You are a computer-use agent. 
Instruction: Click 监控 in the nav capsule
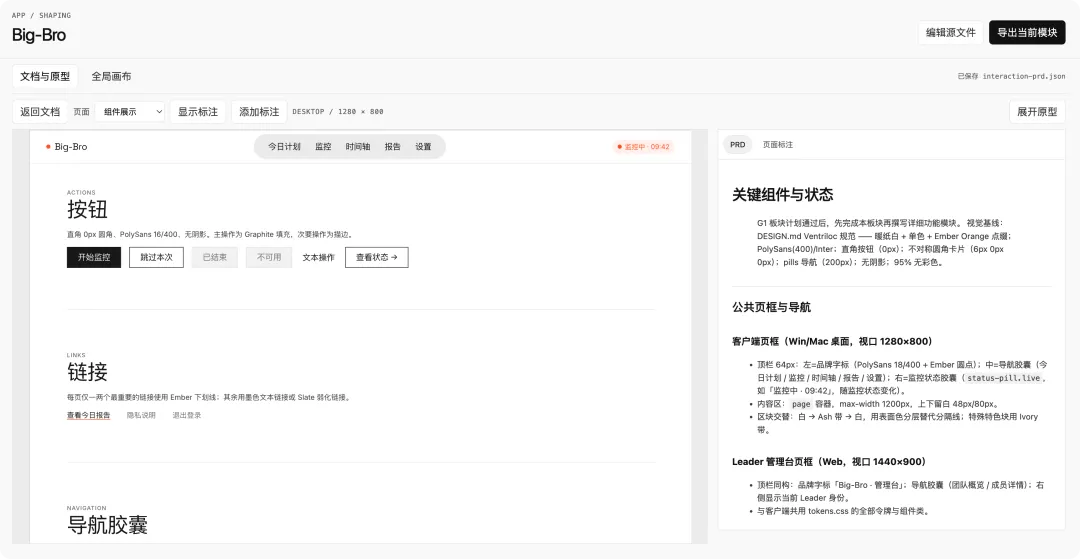point(323,147)
